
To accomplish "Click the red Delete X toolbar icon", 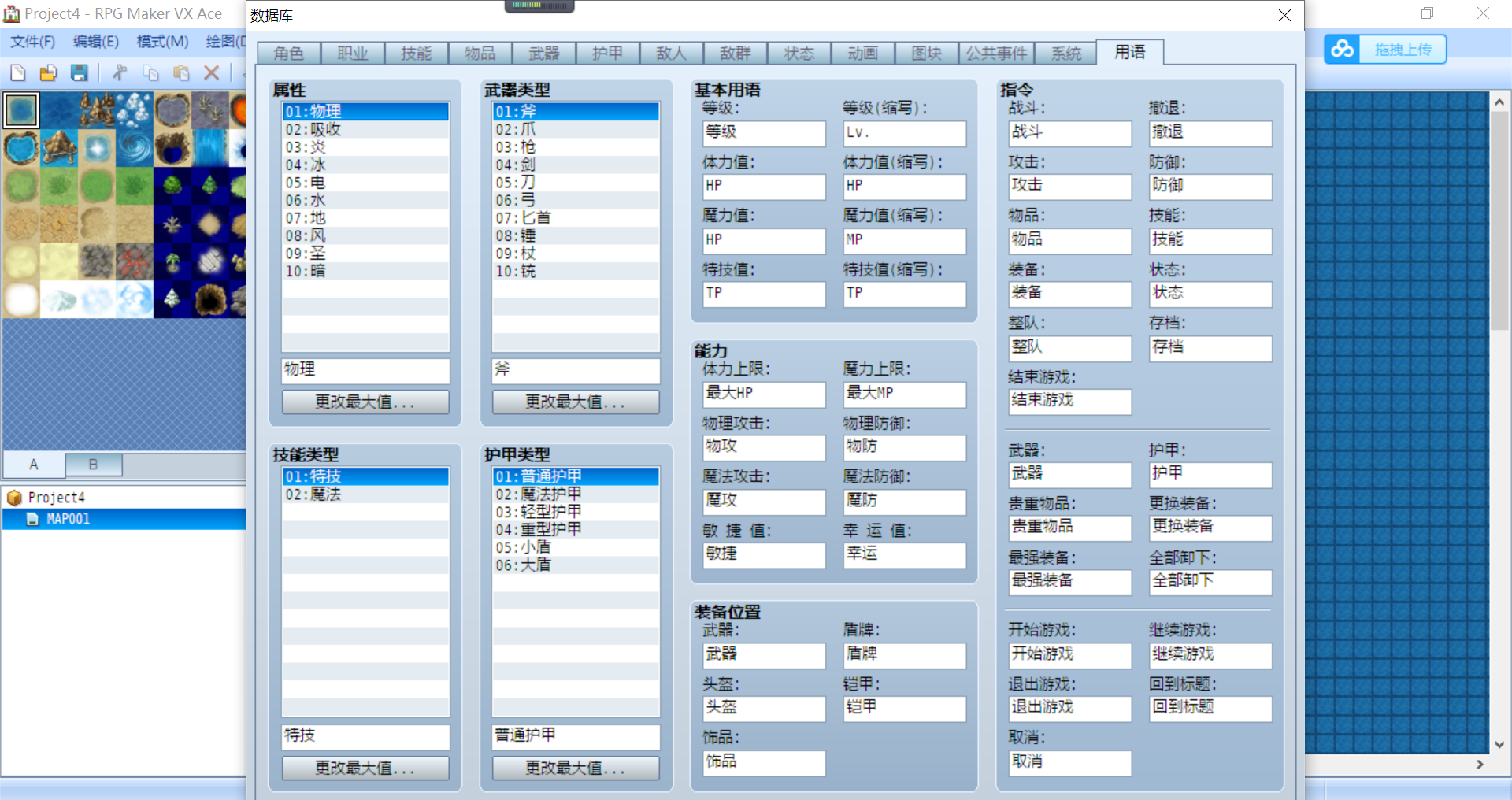I will point(211,73).
